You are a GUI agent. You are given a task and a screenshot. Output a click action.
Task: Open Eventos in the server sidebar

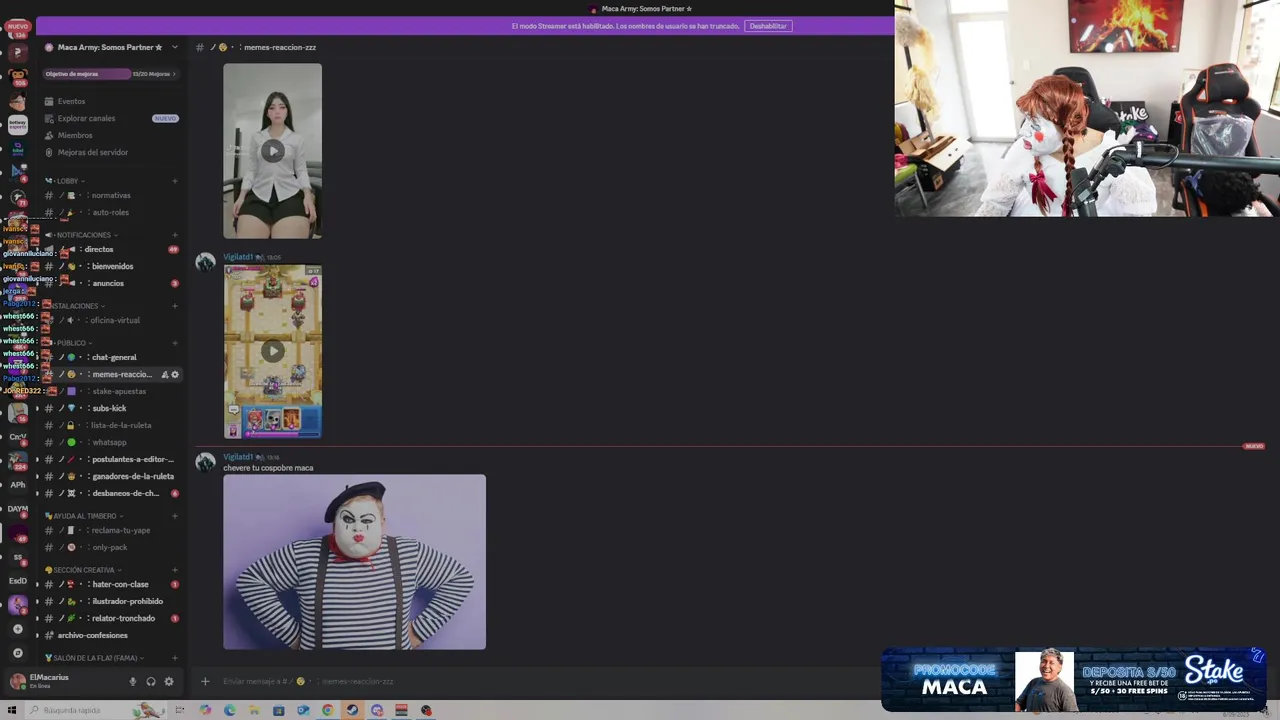coord(110,101)
